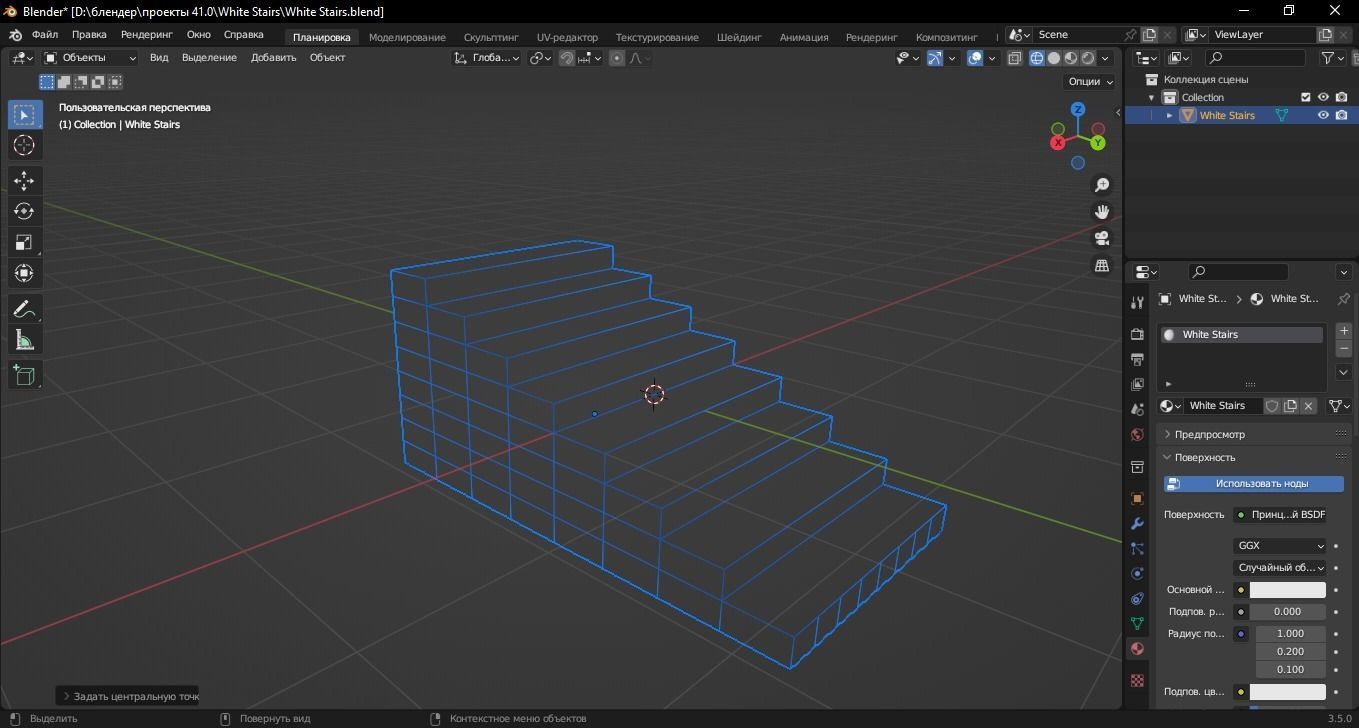Viewport: 1359px width, 728px height.
Task: Switch to the Sculpting workspace tab
Action: (491, 37)
